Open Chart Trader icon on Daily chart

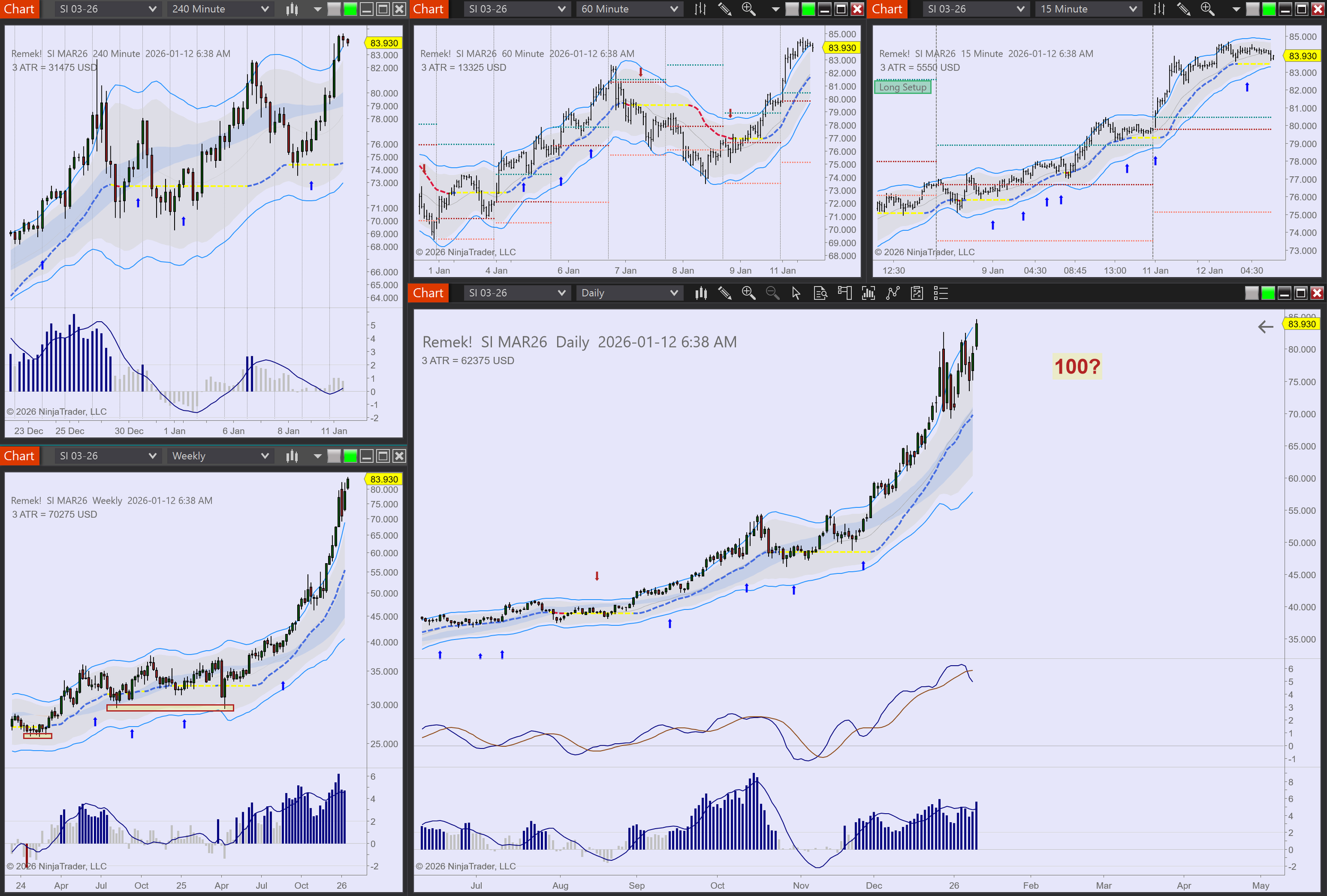point(844,293)
